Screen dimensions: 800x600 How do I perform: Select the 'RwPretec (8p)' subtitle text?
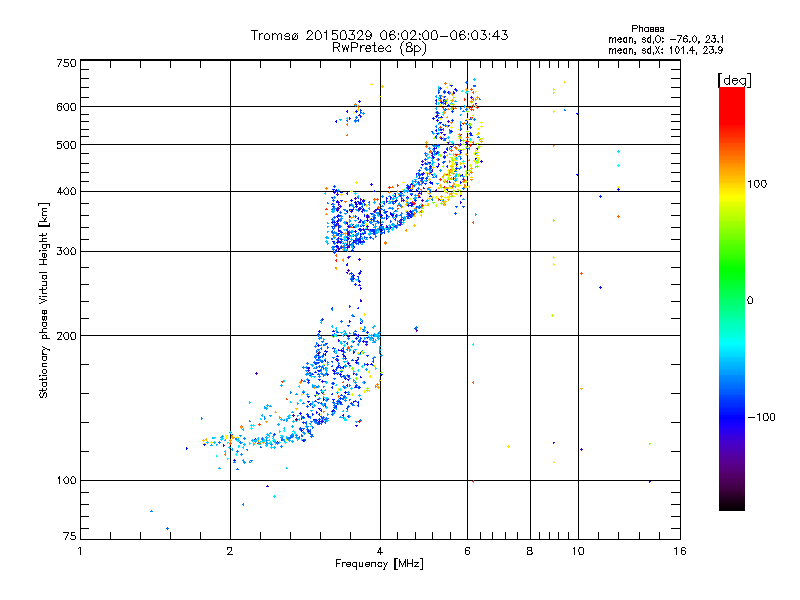pos(379,48)
